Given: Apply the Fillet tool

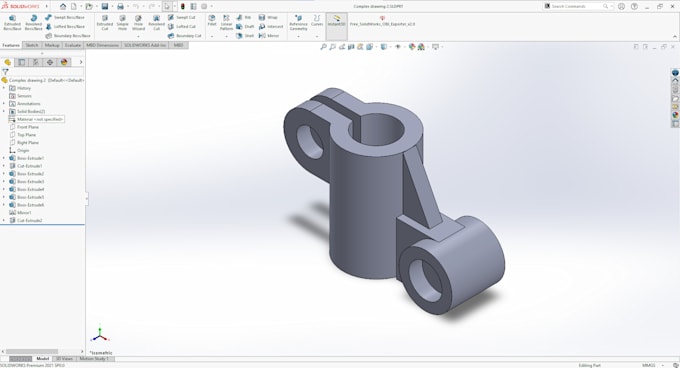Looking at the screenshot, I should tap(212, 20).
